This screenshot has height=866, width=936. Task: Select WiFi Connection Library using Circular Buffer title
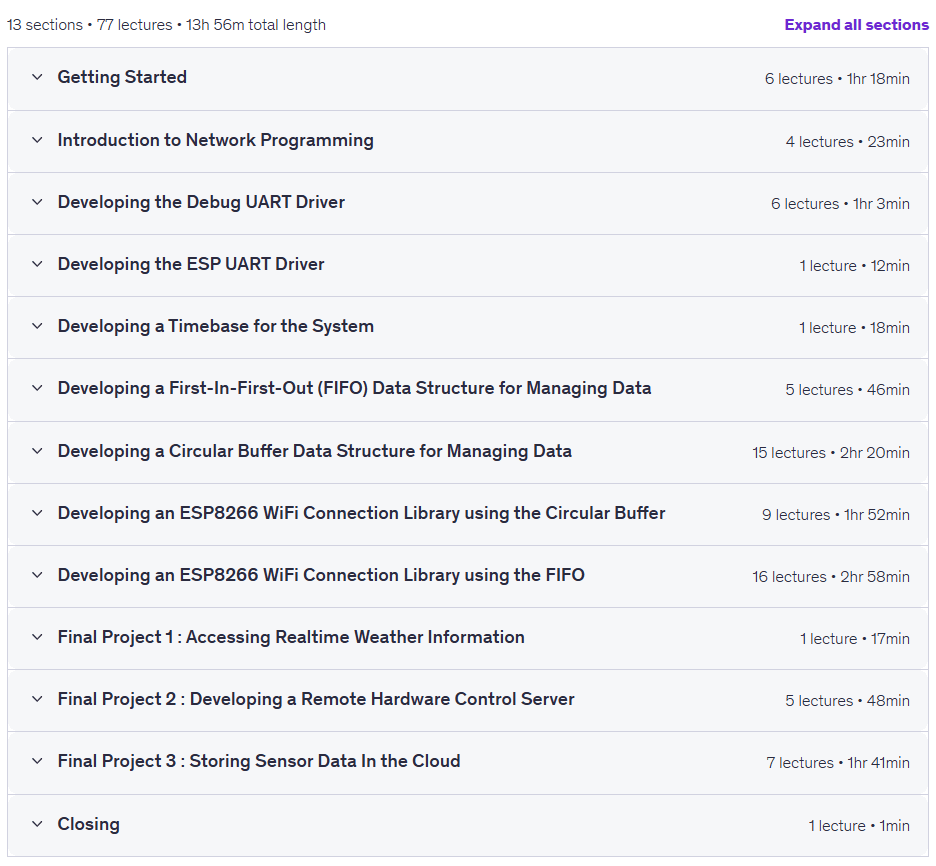click(x=361, y=513)
